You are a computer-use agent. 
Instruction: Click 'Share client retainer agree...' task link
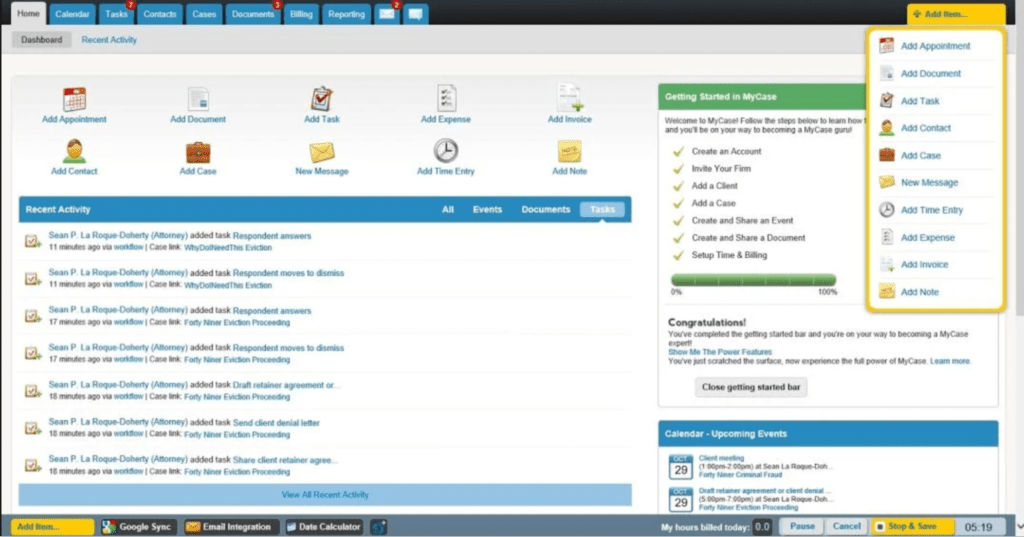click(285, 460)
